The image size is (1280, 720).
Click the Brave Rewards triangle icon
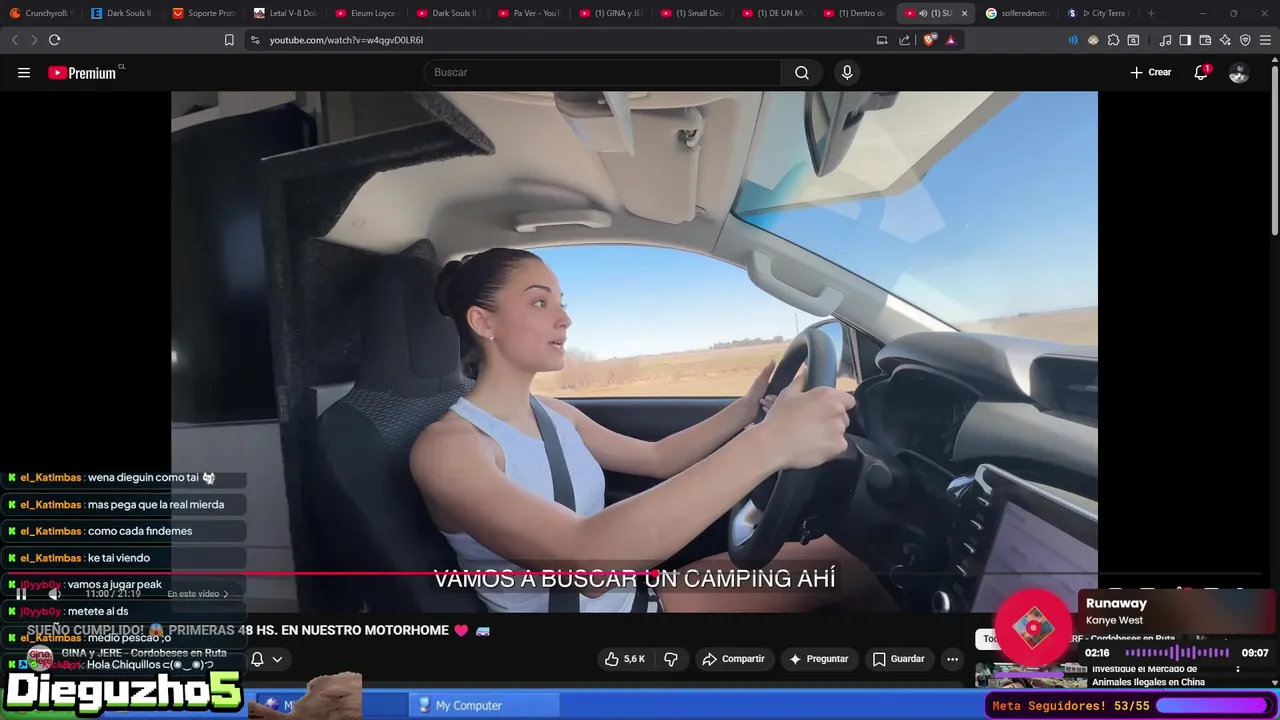pos(950,40)
